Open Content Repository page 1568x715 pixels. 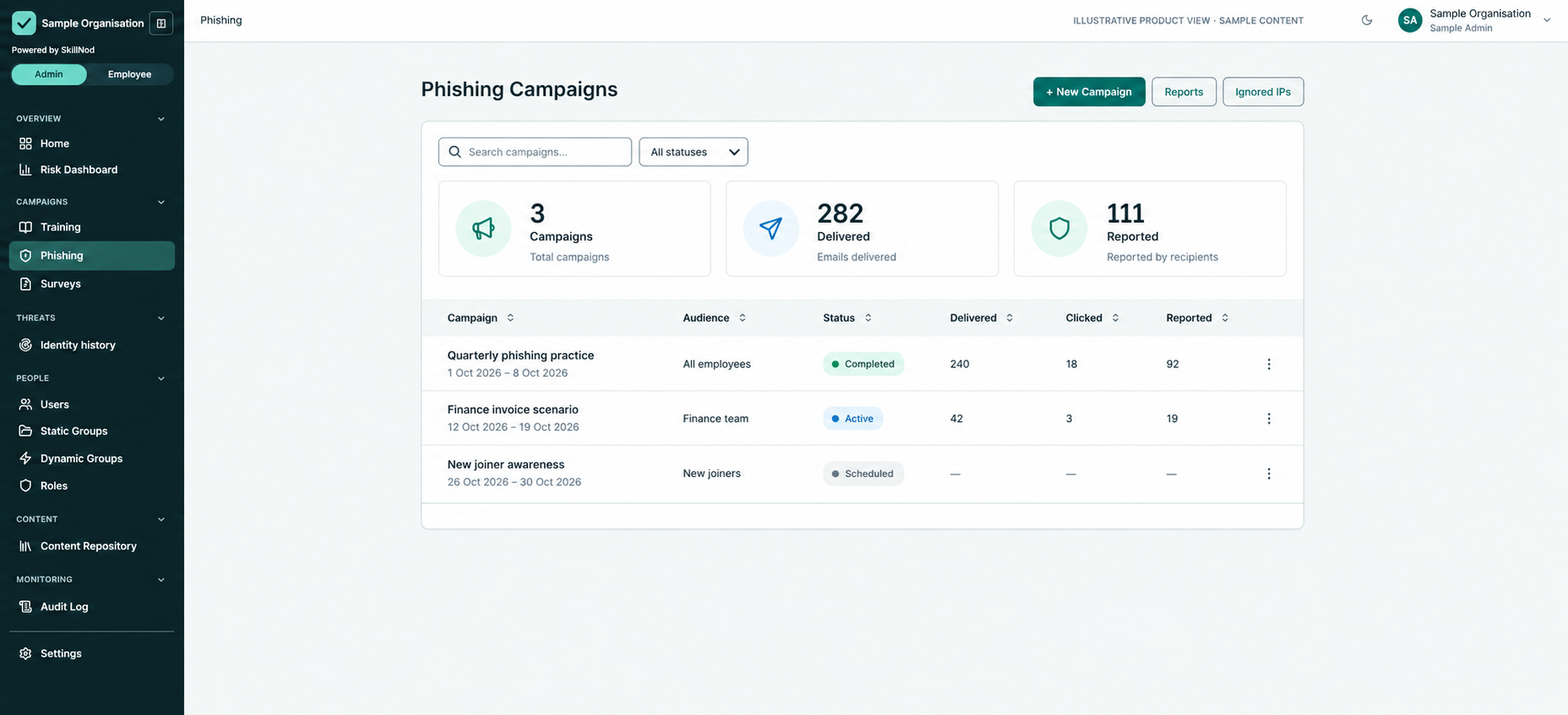91,546
